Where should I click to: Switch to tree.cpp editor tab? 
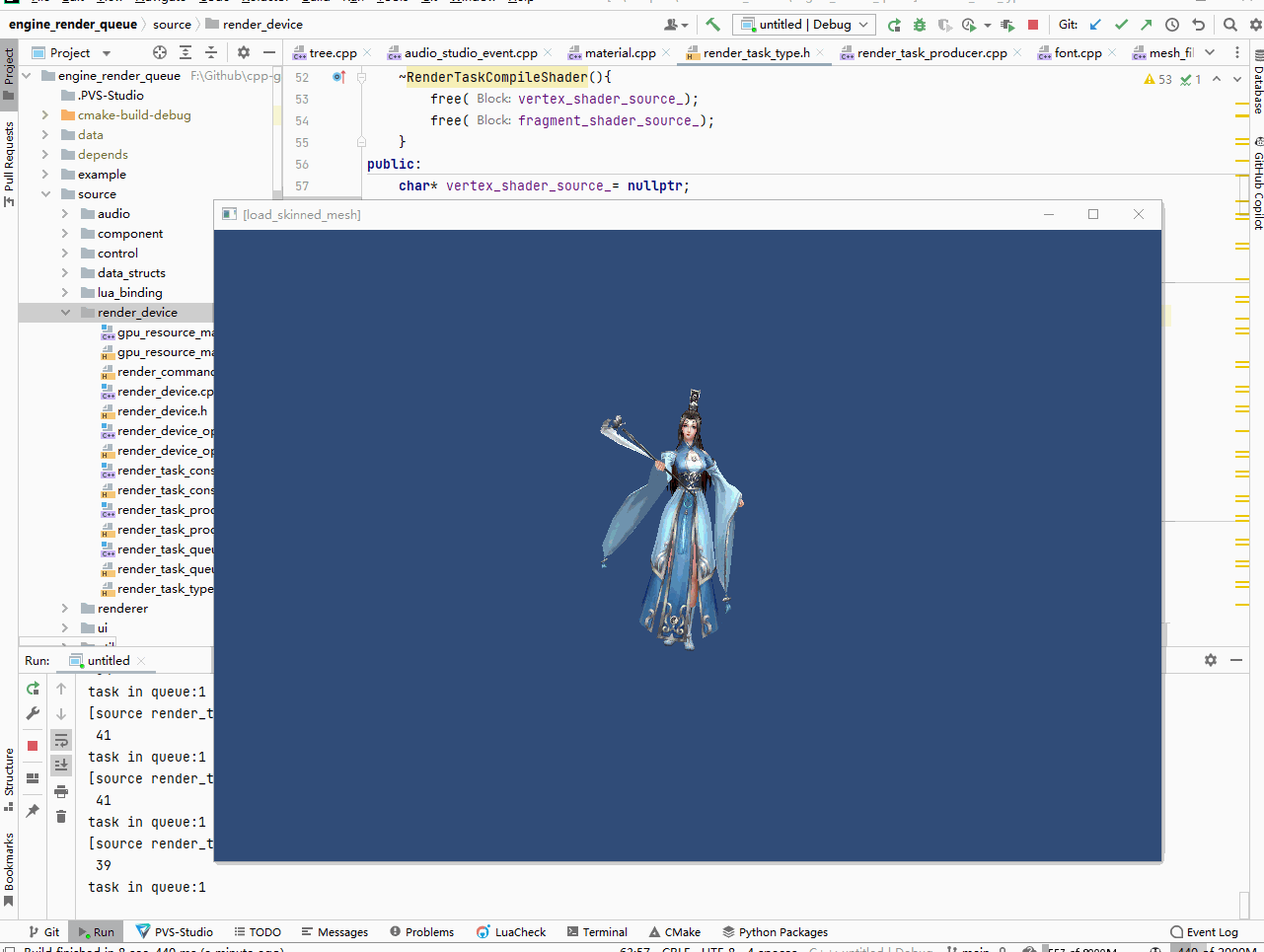[333, 53]
